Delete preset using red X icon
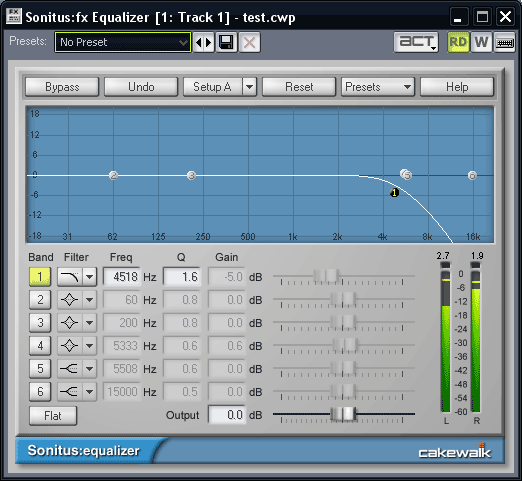 click(x=249, y=42)
